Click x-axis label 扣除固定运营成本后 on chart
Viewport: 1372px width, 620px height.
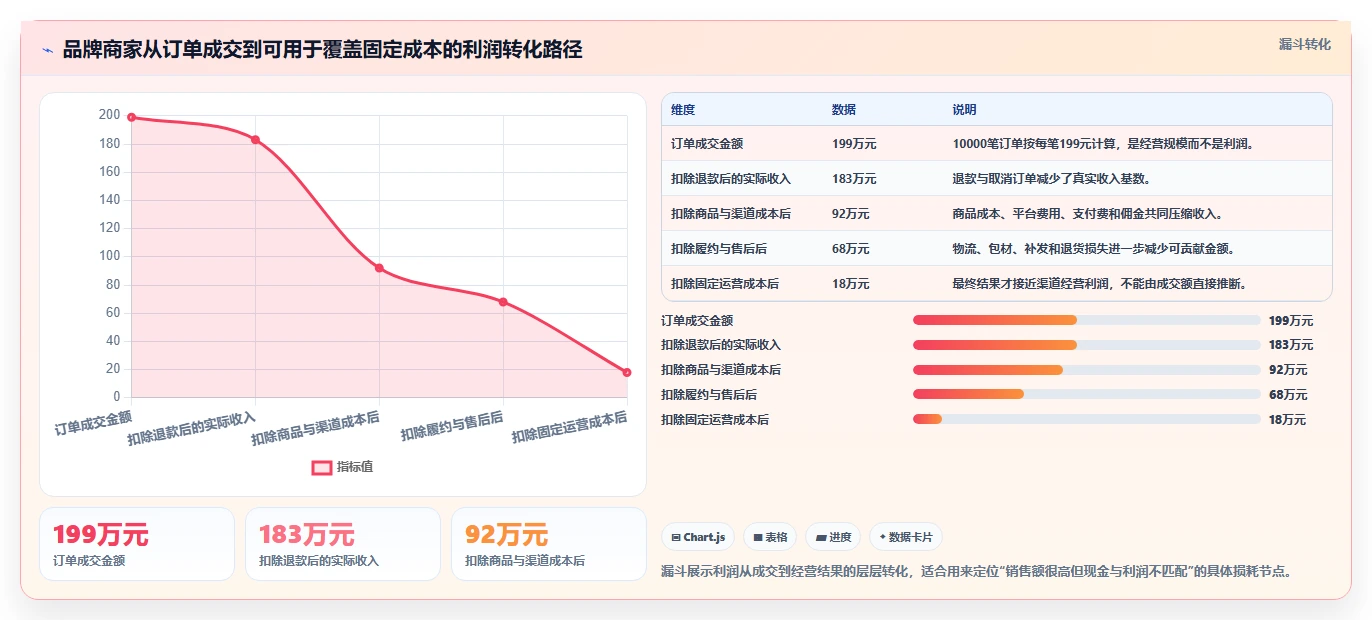tap(570, 427)
